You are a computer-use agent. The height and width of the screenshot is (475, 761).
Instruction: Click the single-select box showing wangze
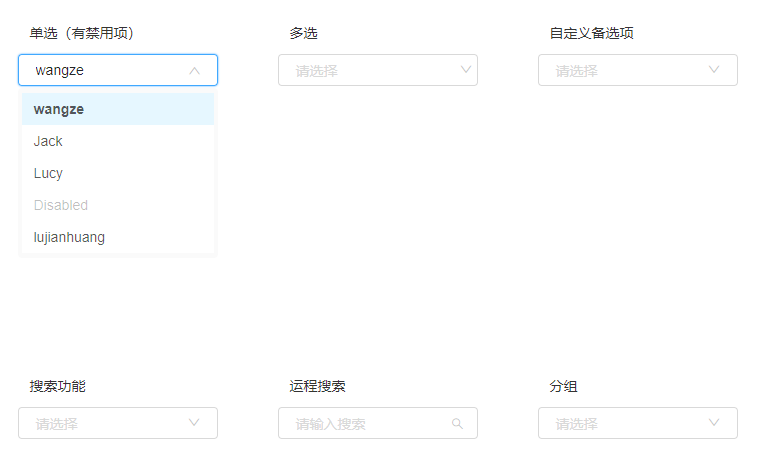coord(118,70)
